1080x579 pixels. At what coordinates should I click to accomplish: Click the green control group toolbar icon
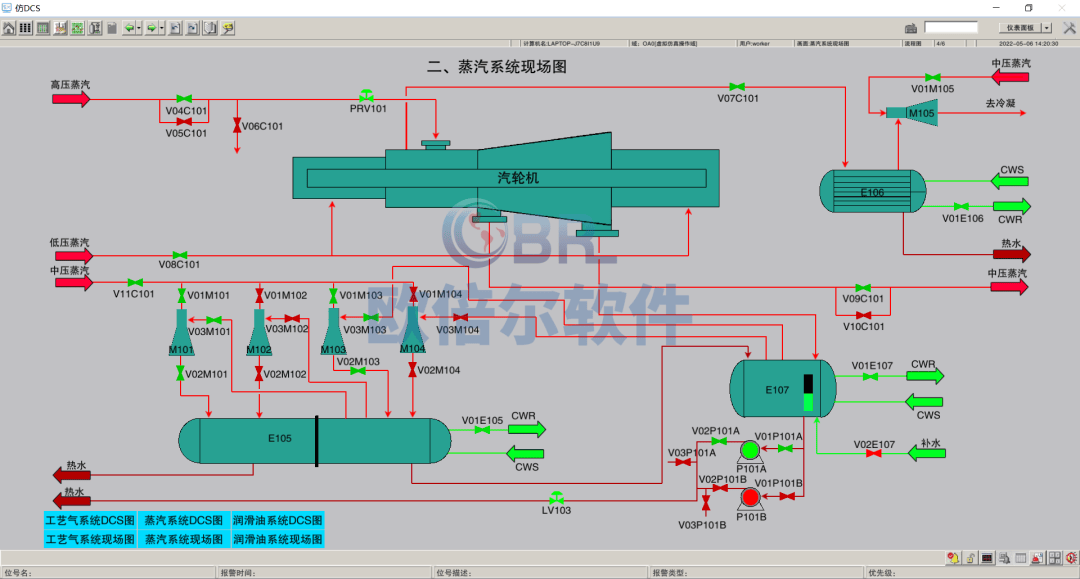[x=43, y=28]
